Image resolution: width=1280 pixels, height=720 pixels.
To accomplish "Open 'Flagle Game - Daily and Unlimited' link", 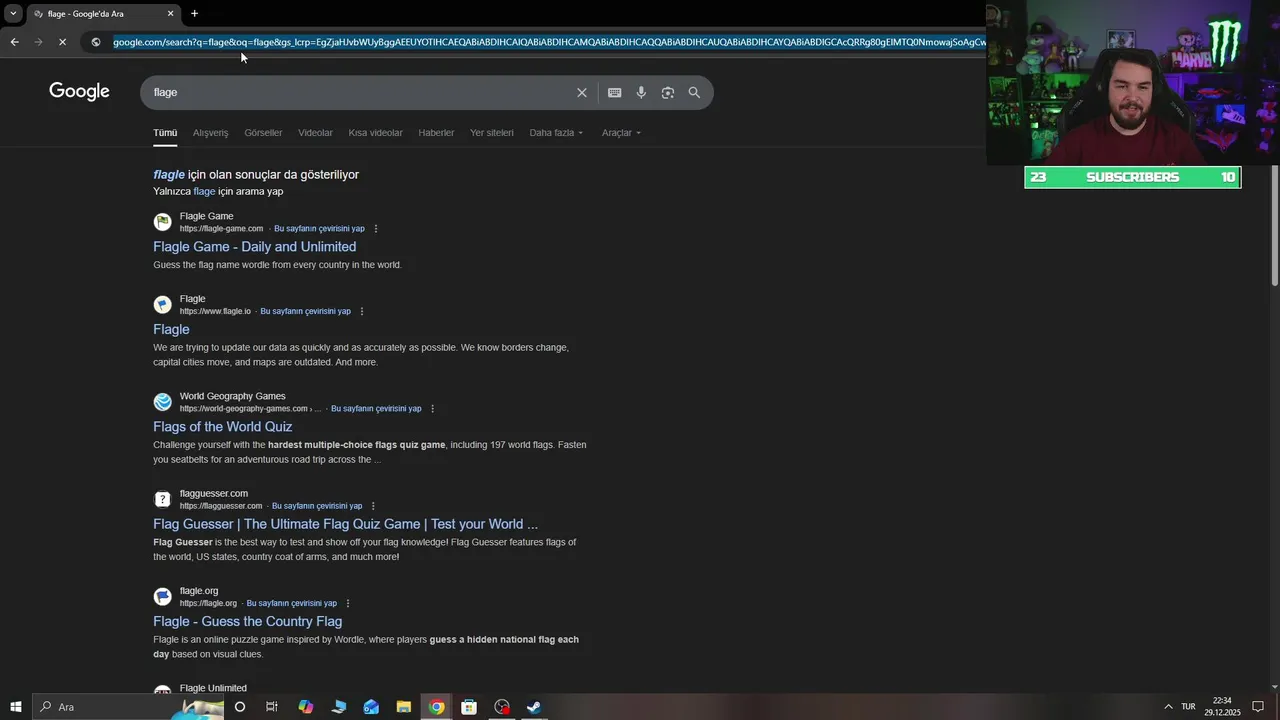I will point(254,246).
